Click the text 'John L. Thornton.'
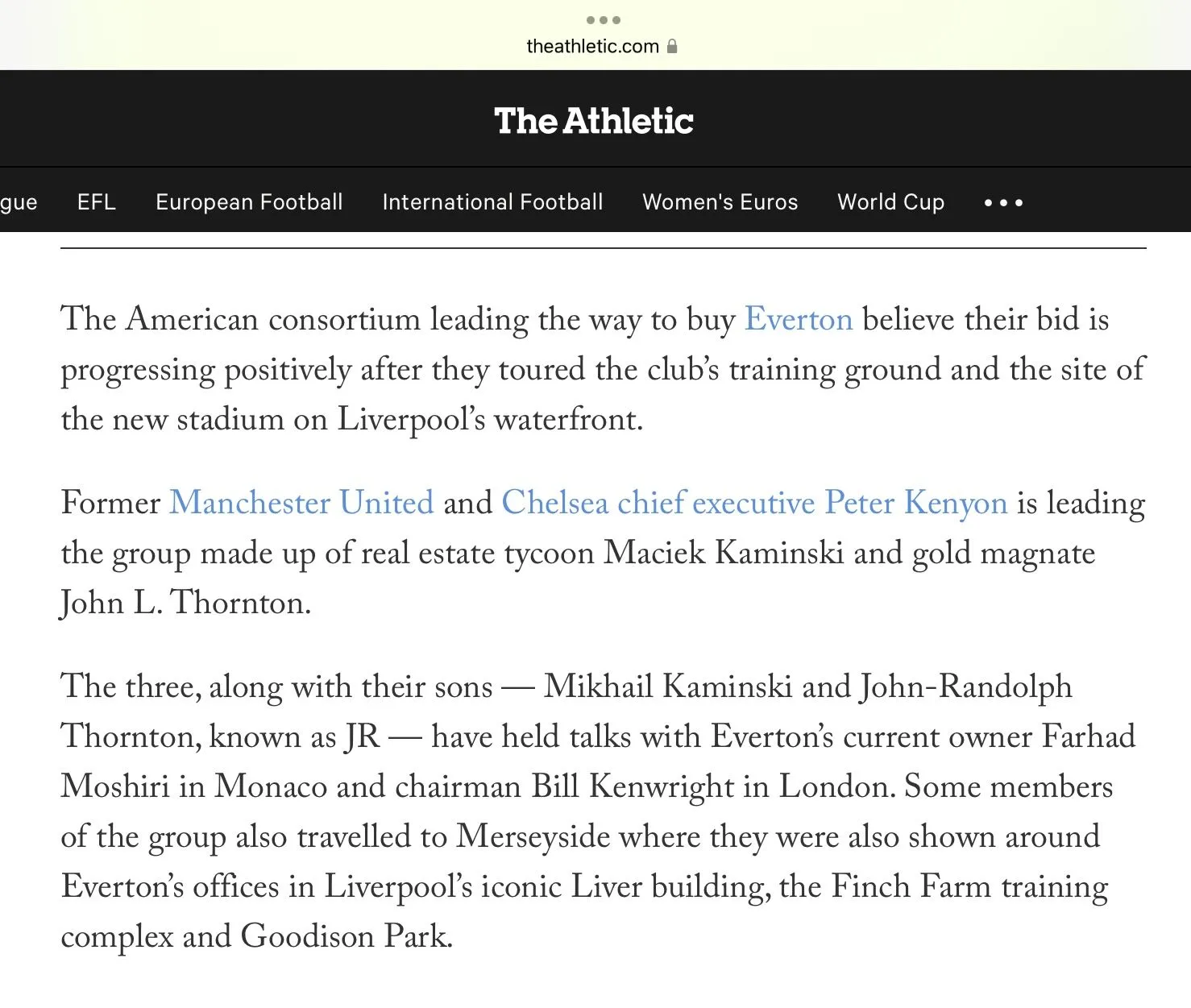Viewport: 1191px width, 1008px height. (x=185, y=603)
